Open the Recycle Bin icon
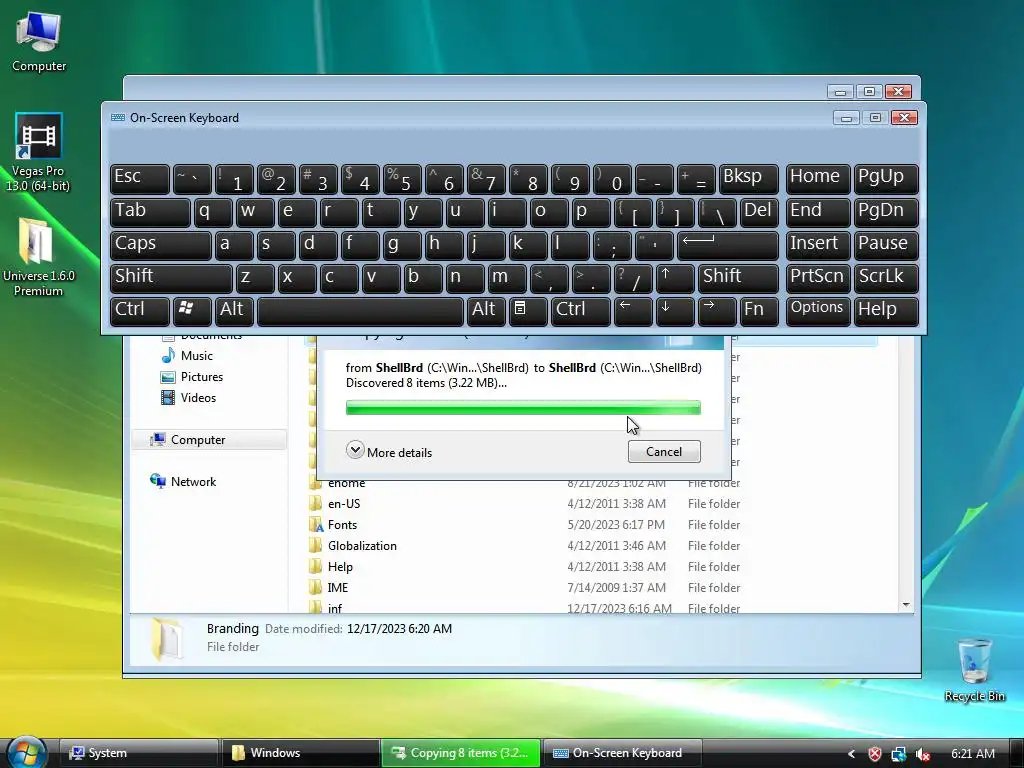This screenshot has width=1024, height=768. point(974,670)
